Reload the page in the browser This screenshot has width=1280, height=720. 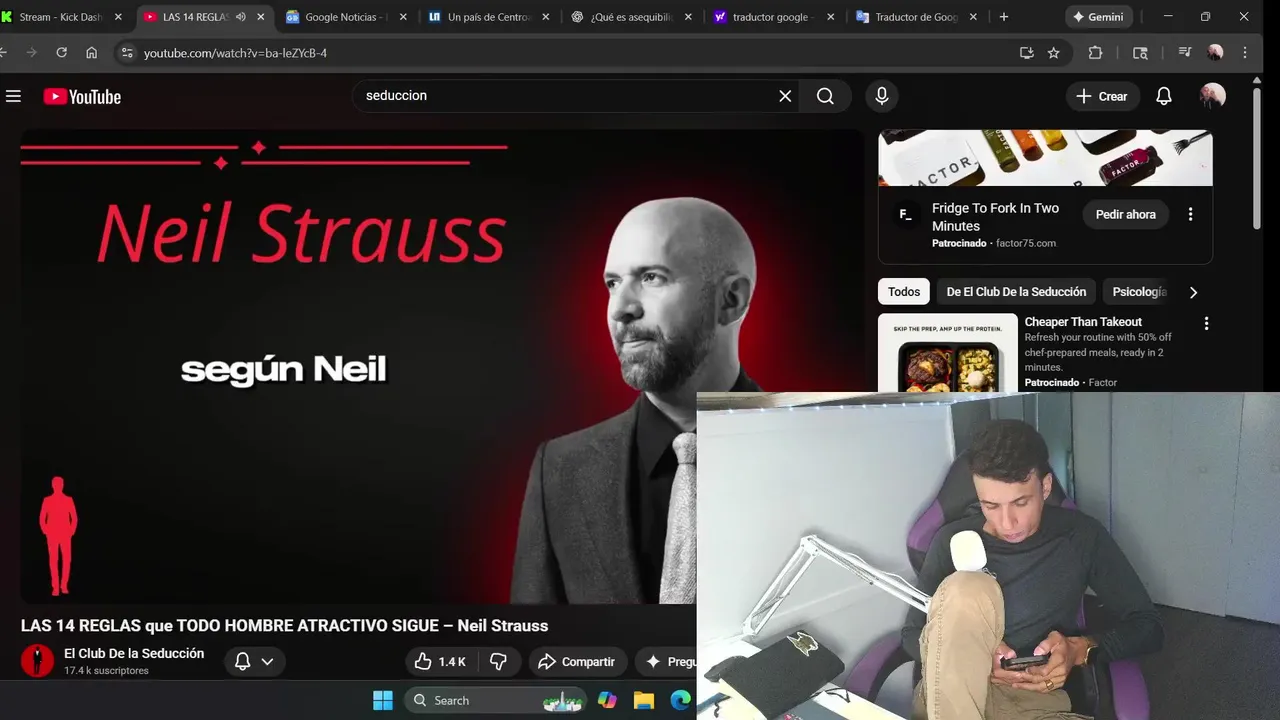coord(61,53)
